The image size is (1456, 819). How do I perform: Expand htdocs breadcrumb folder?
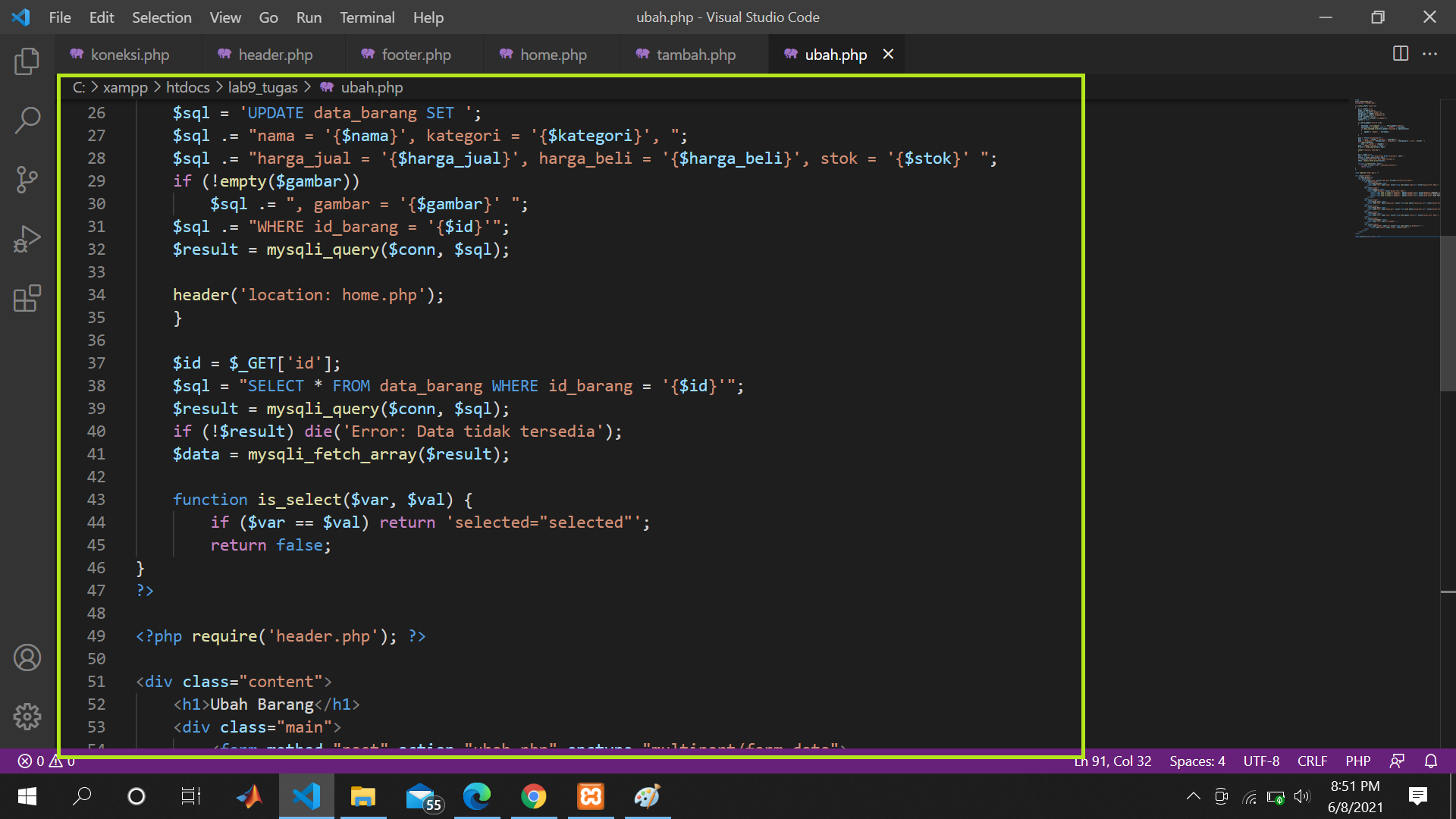tap(188, 87)
